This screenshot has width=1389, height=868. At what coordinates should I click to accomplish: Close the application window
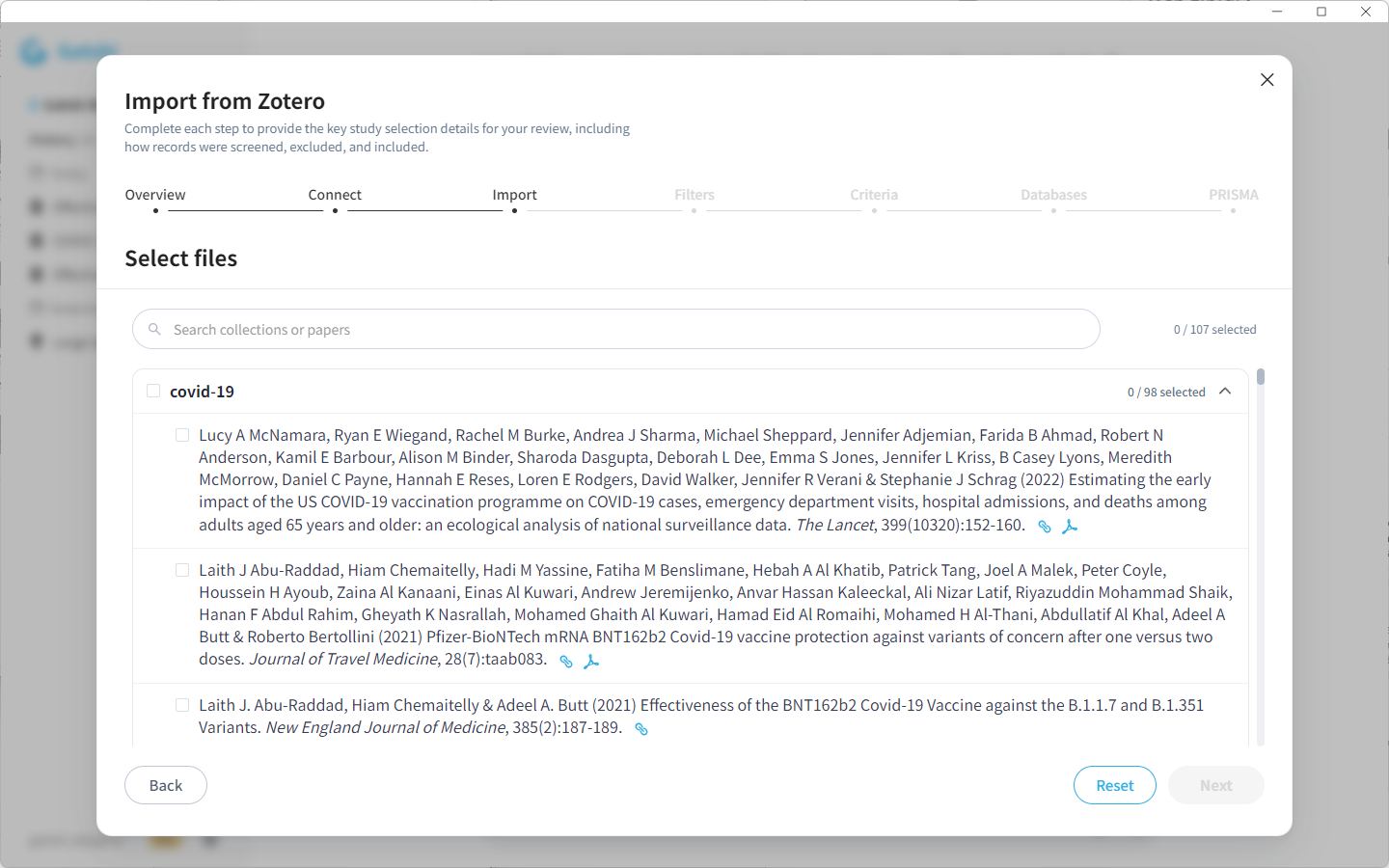pos(1366,12)
